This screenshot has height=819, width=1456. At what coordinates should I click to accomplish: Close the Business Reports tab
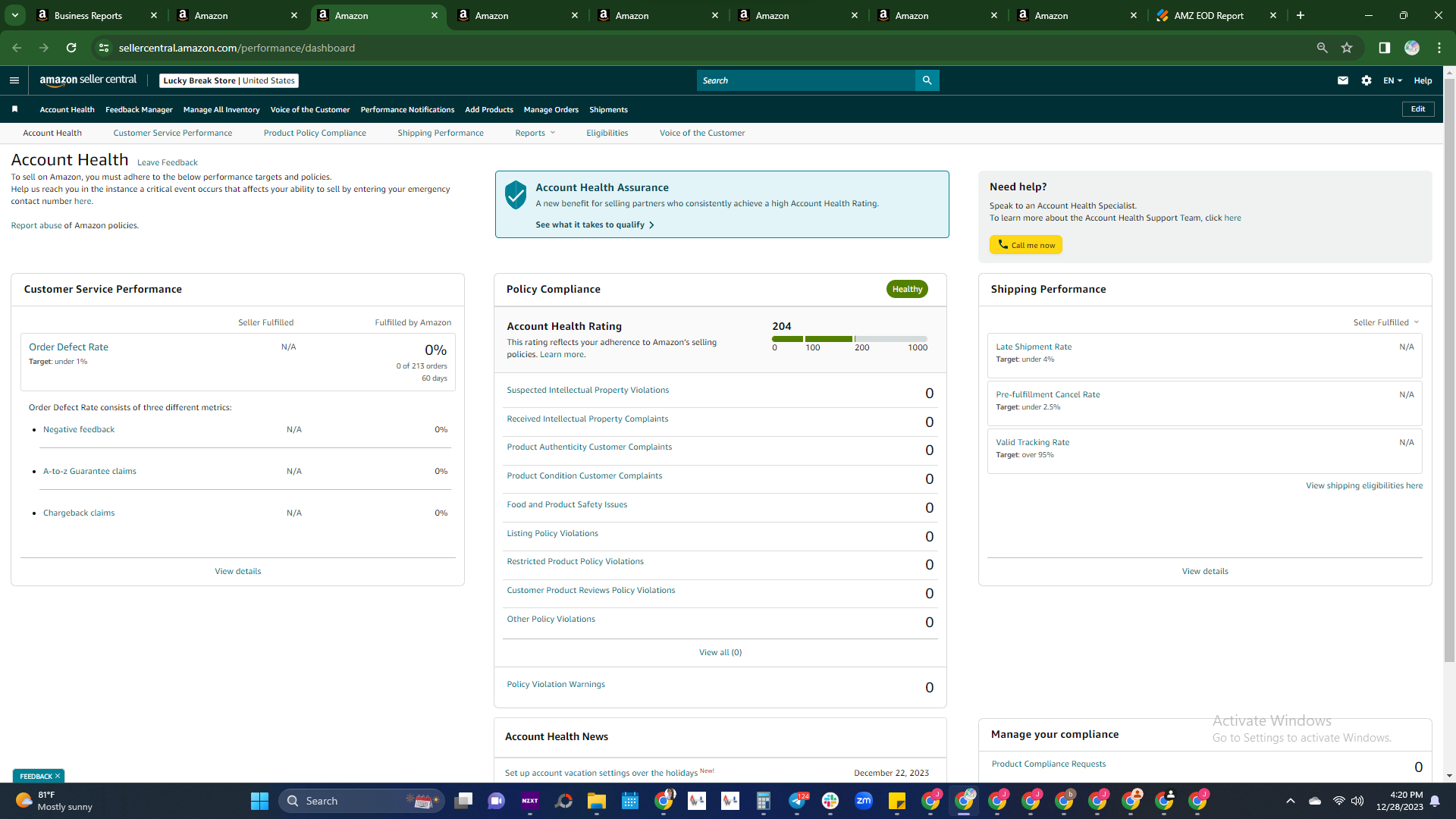pyautogui.click(x=154, y=15)
